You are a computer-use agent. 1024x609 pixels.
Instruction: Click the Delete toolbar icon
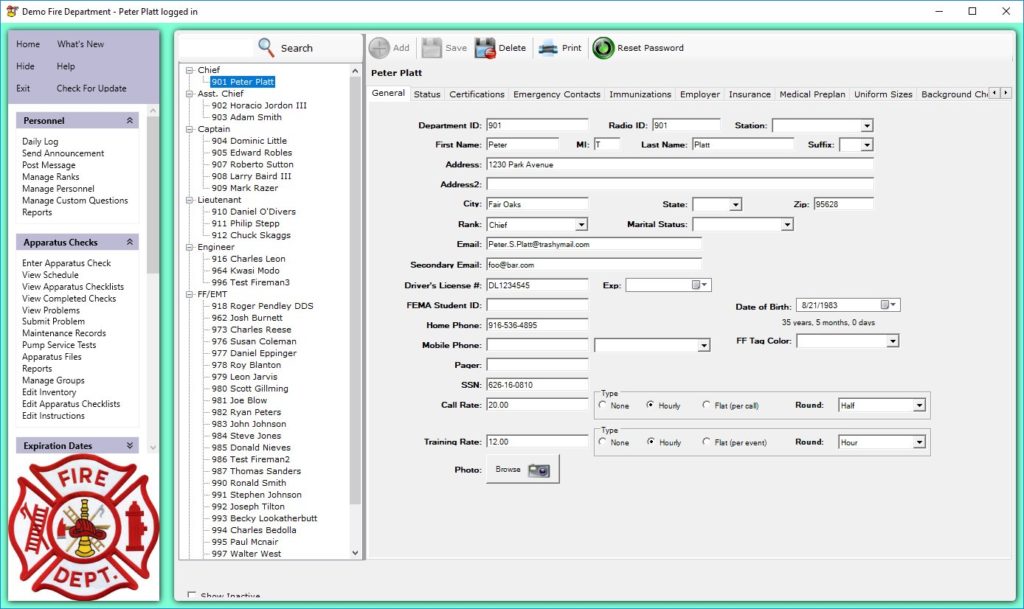(x=485, y=48)
